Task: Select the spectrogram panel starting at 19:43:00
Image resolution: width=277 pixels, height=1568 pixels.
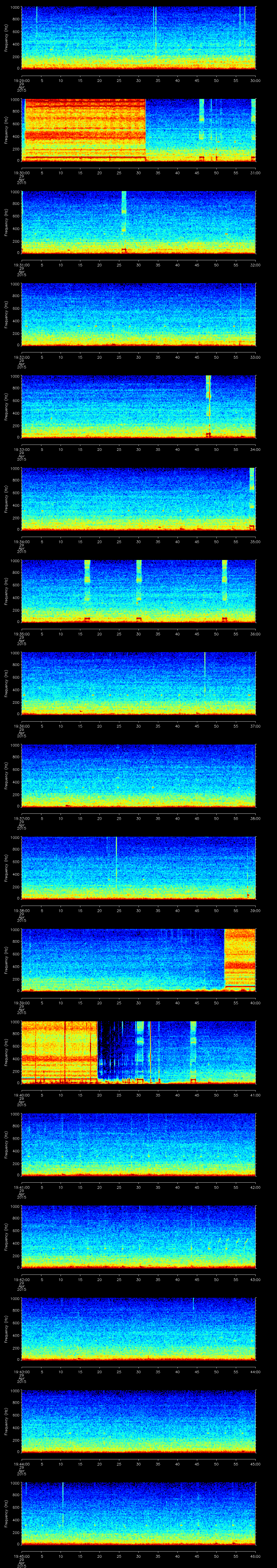Action: (x=138, y=1329)
